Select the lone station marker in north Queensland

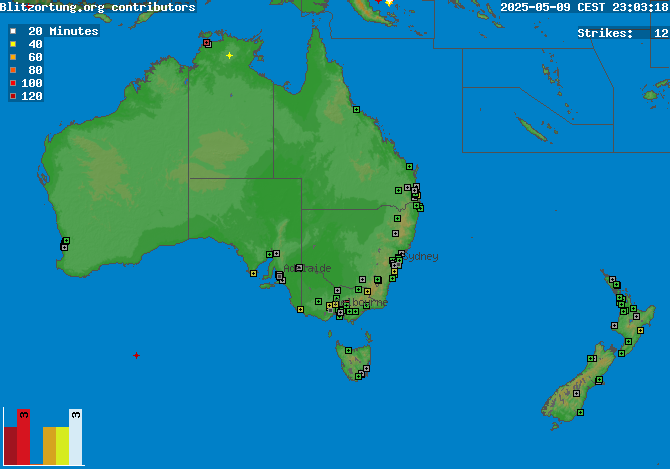(x=355, y=109)
